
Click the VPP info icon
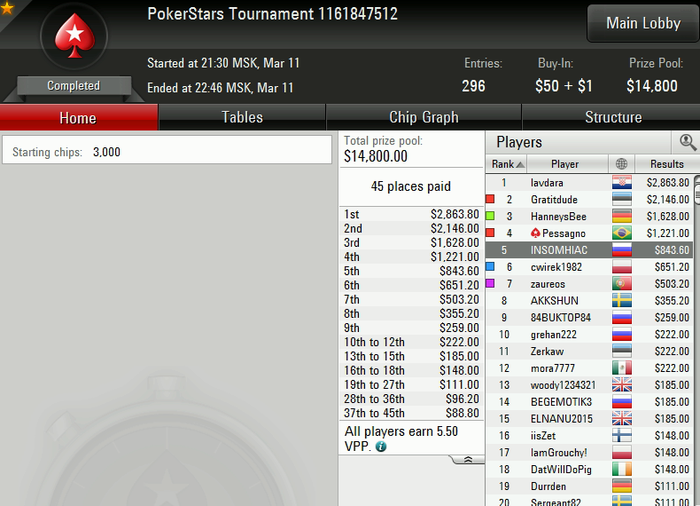coord(381,446)
